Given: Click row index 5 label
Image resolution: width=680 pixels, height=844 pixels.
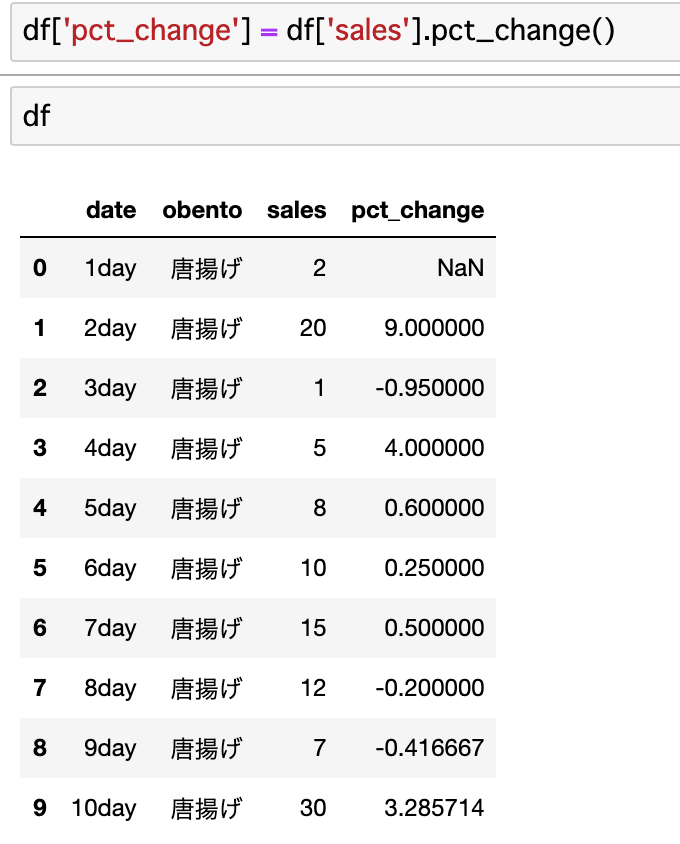Looking at the screenshot, I should click(x=40, y=568).
